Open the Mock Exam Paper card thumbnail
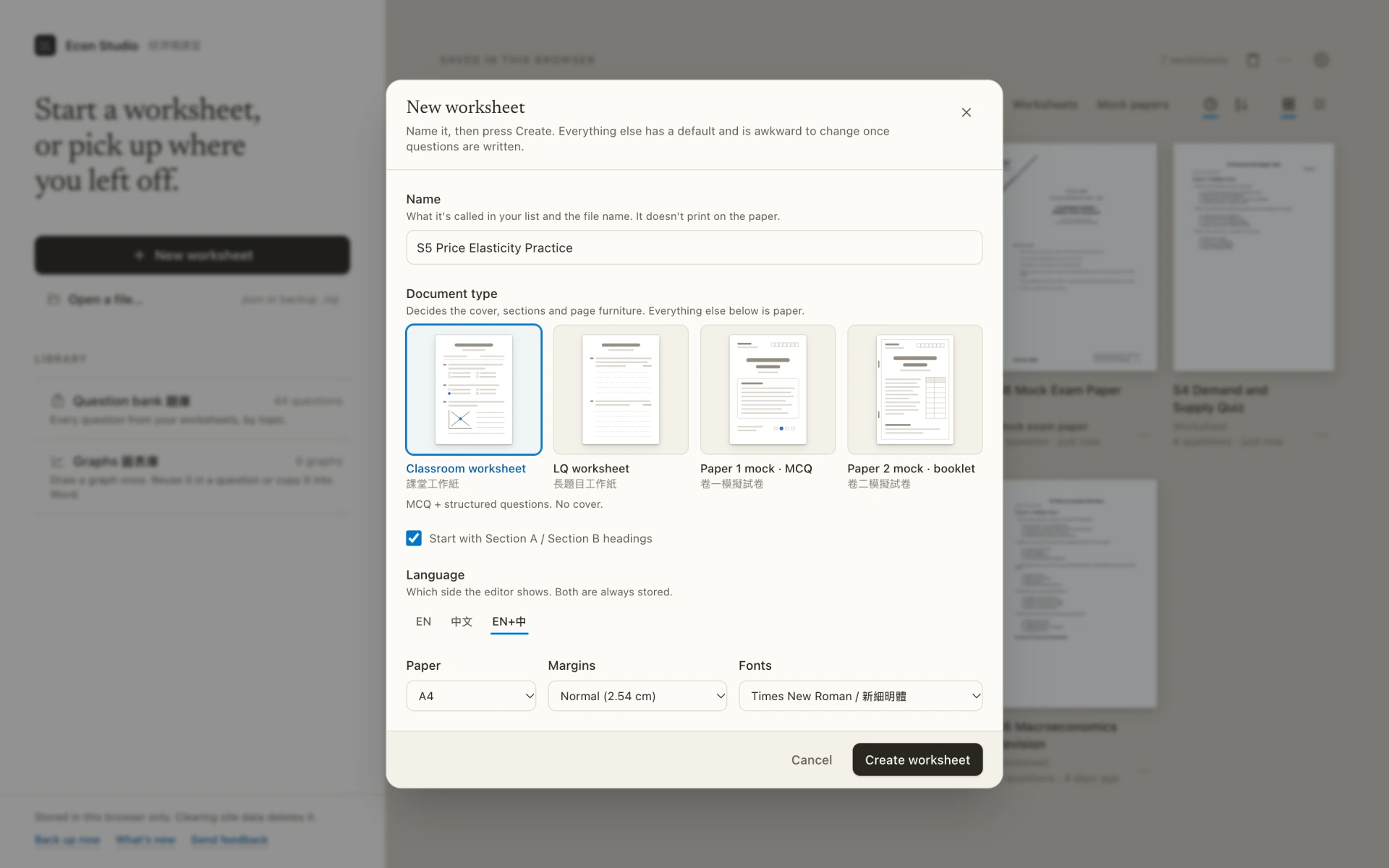This screenshot has height=868, width=1389. (1080, 258)
